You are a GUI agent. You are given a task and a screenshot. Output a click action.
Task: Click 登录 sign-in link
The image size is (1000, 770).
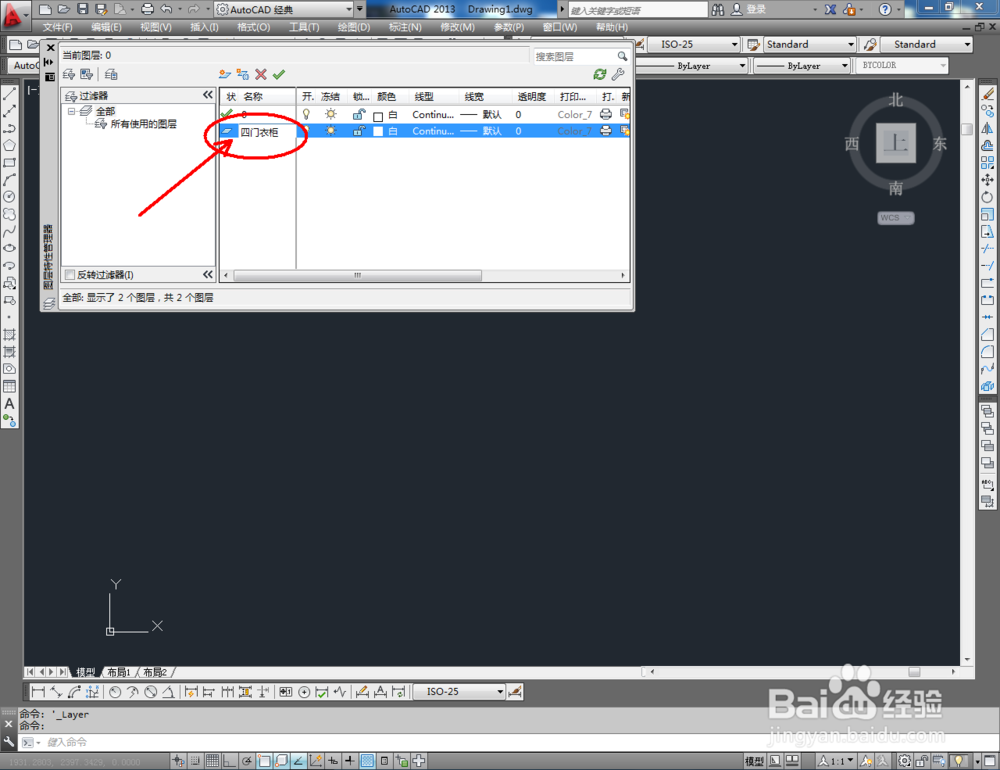pos(756,10)
